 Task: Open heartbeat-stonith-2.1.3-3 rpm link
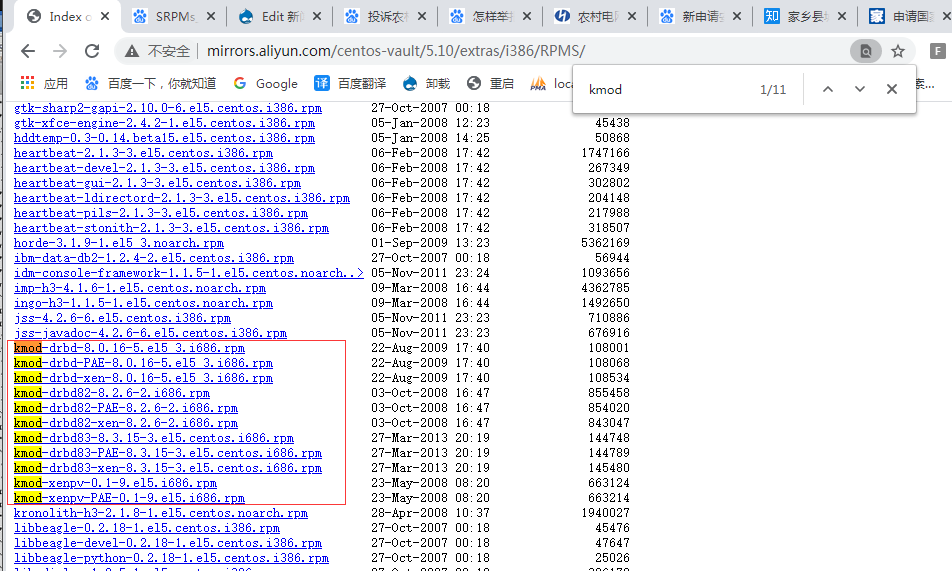click(x=171, y=228)
